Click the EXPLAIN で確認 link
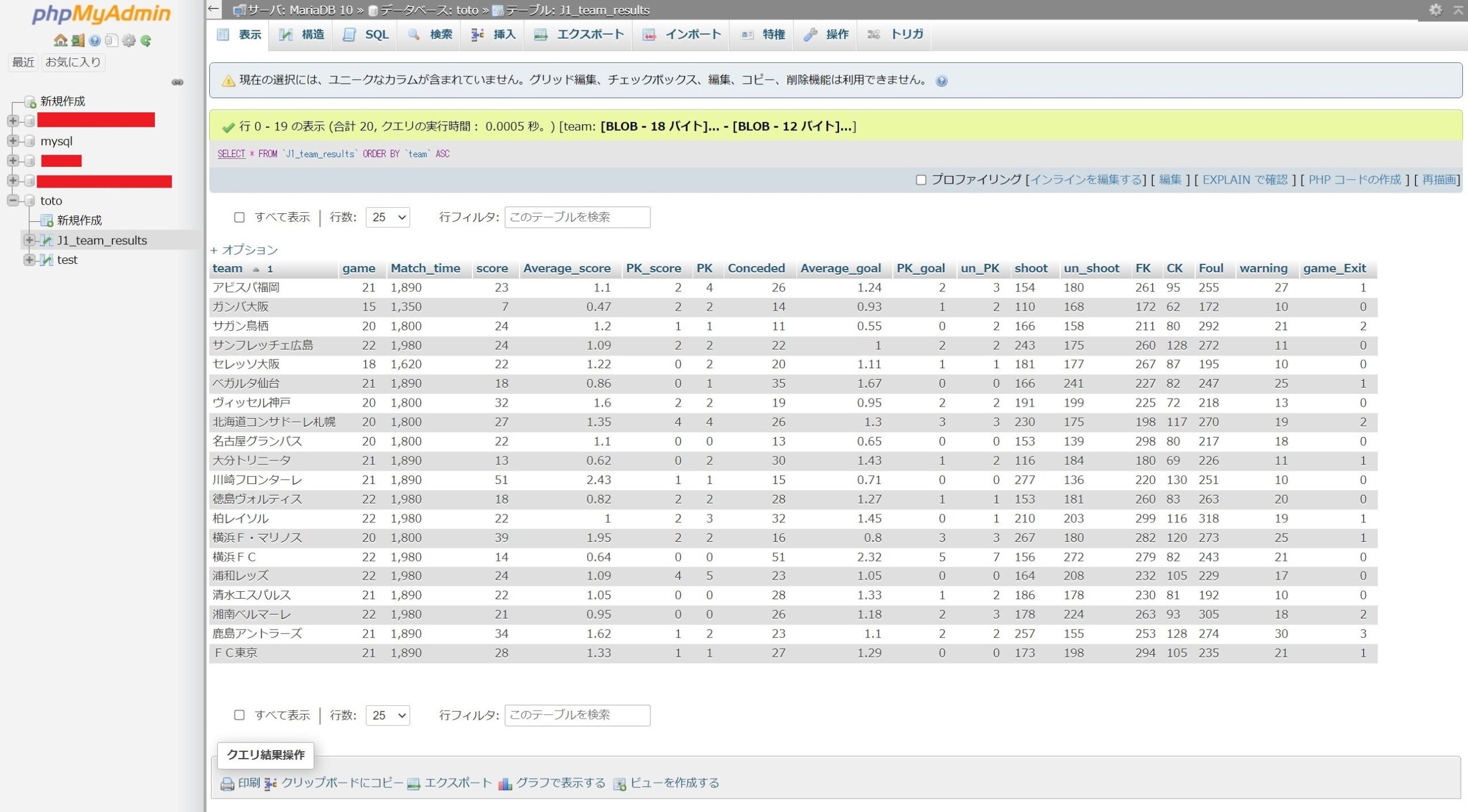 1244,180
